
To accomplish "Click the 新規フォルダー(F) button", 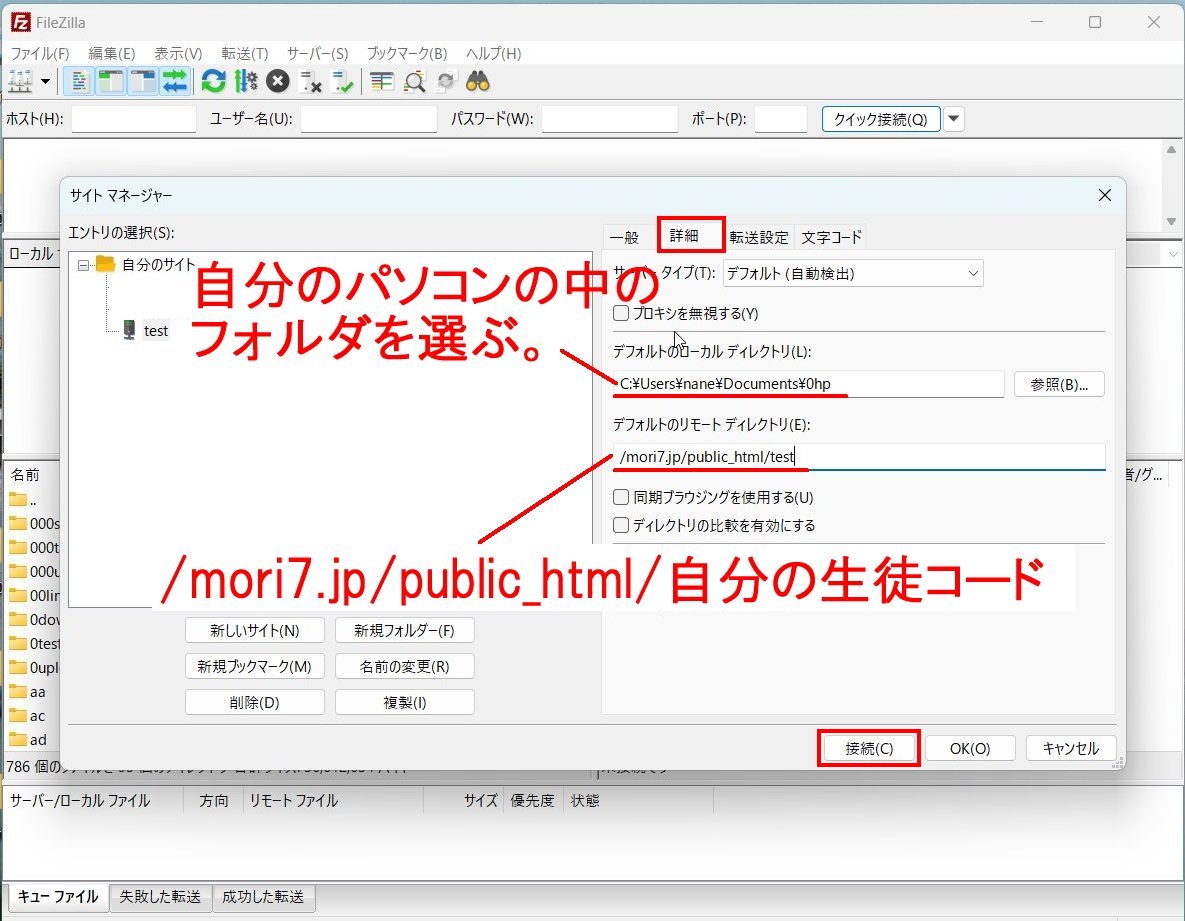I will click(404, 630).
